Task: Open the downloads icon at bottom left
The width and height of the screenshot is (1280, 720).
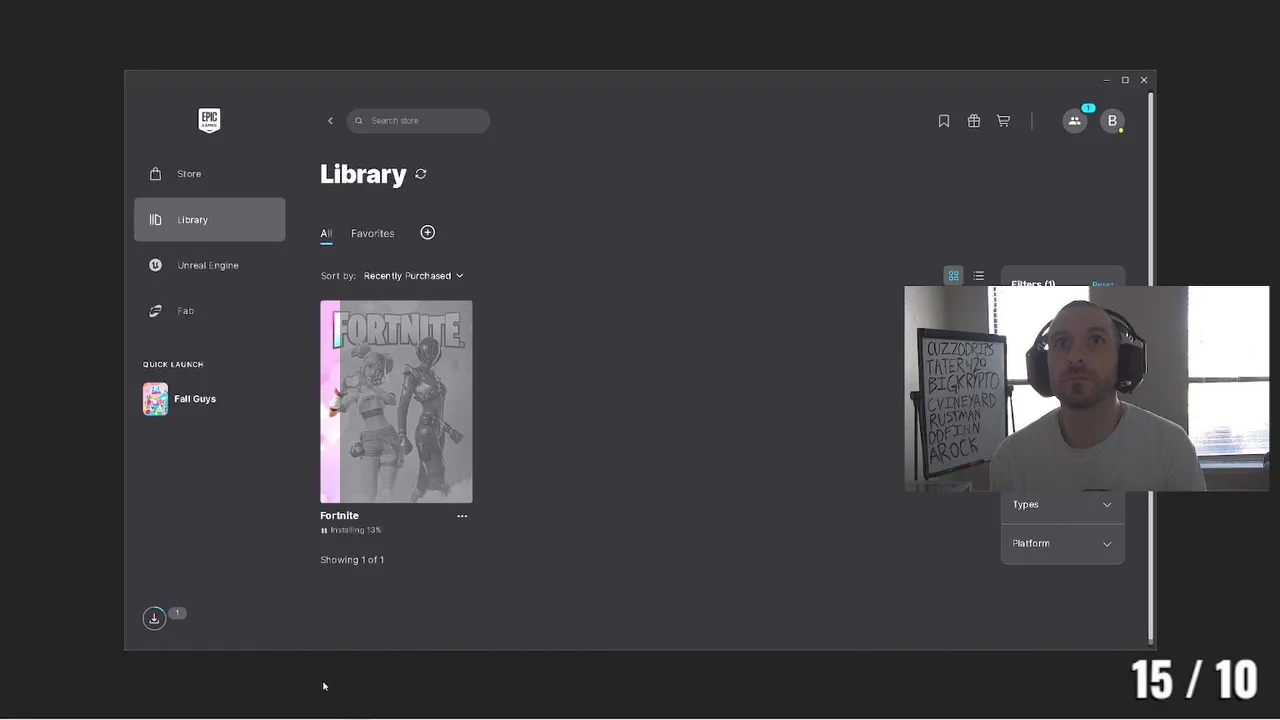Action: coord(154,618)
